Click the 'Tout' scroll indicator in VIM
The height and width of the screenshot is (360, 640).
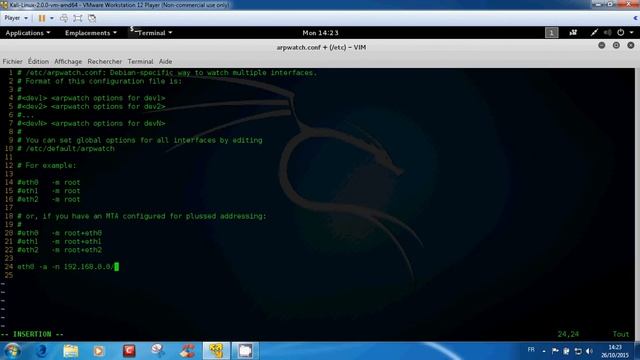(621, 334)
